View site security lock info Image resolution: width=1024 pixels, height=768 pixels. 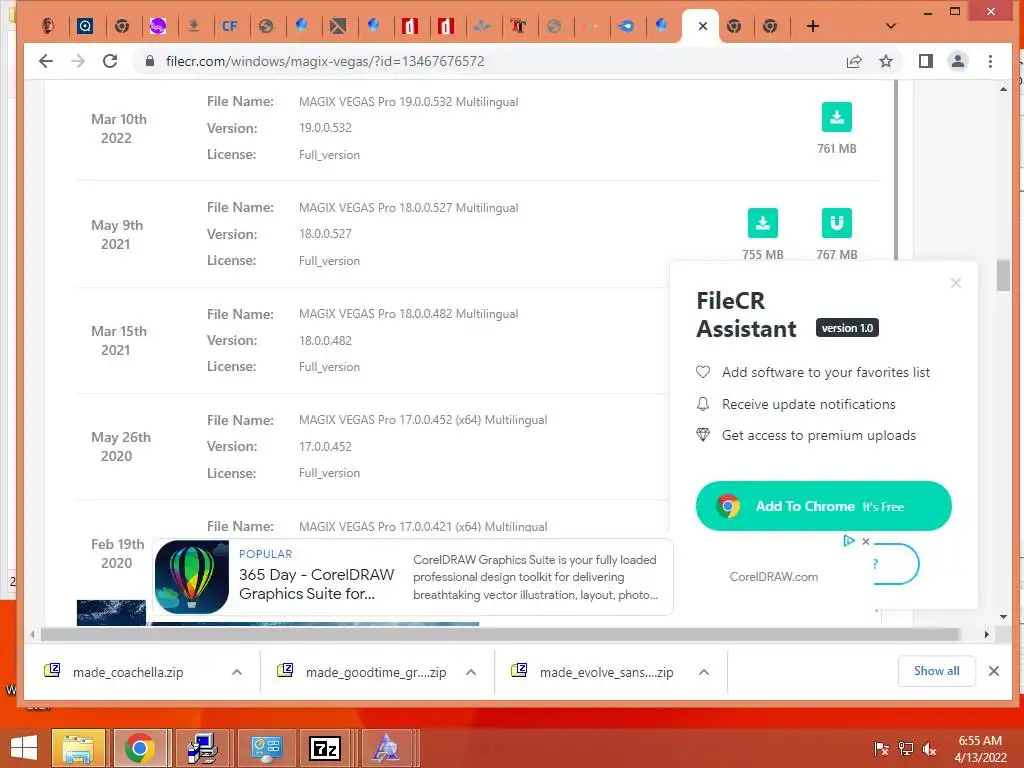(x=150, y=61)
